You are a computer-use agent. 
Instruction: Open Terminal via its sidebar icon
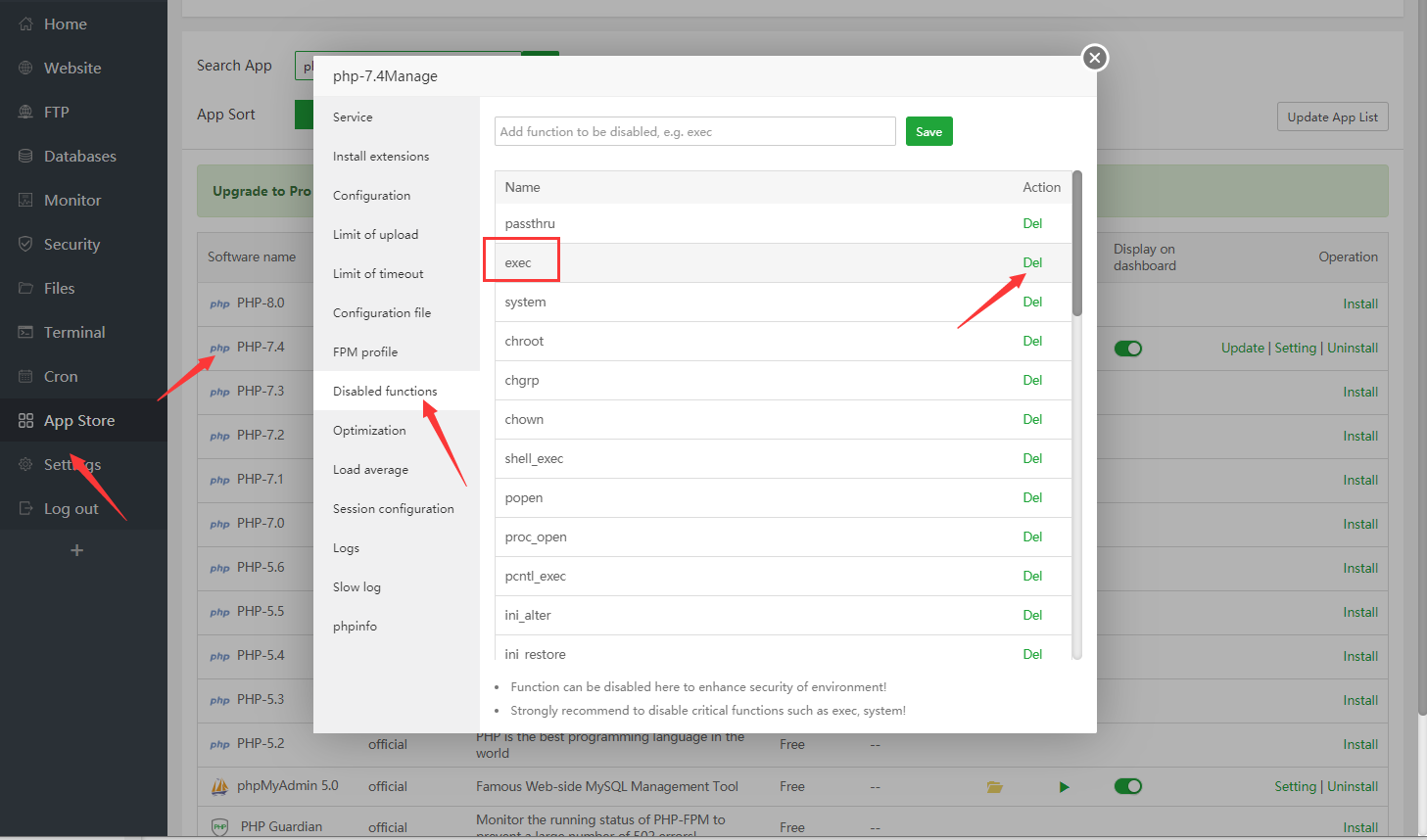click(x=26, y=333)
